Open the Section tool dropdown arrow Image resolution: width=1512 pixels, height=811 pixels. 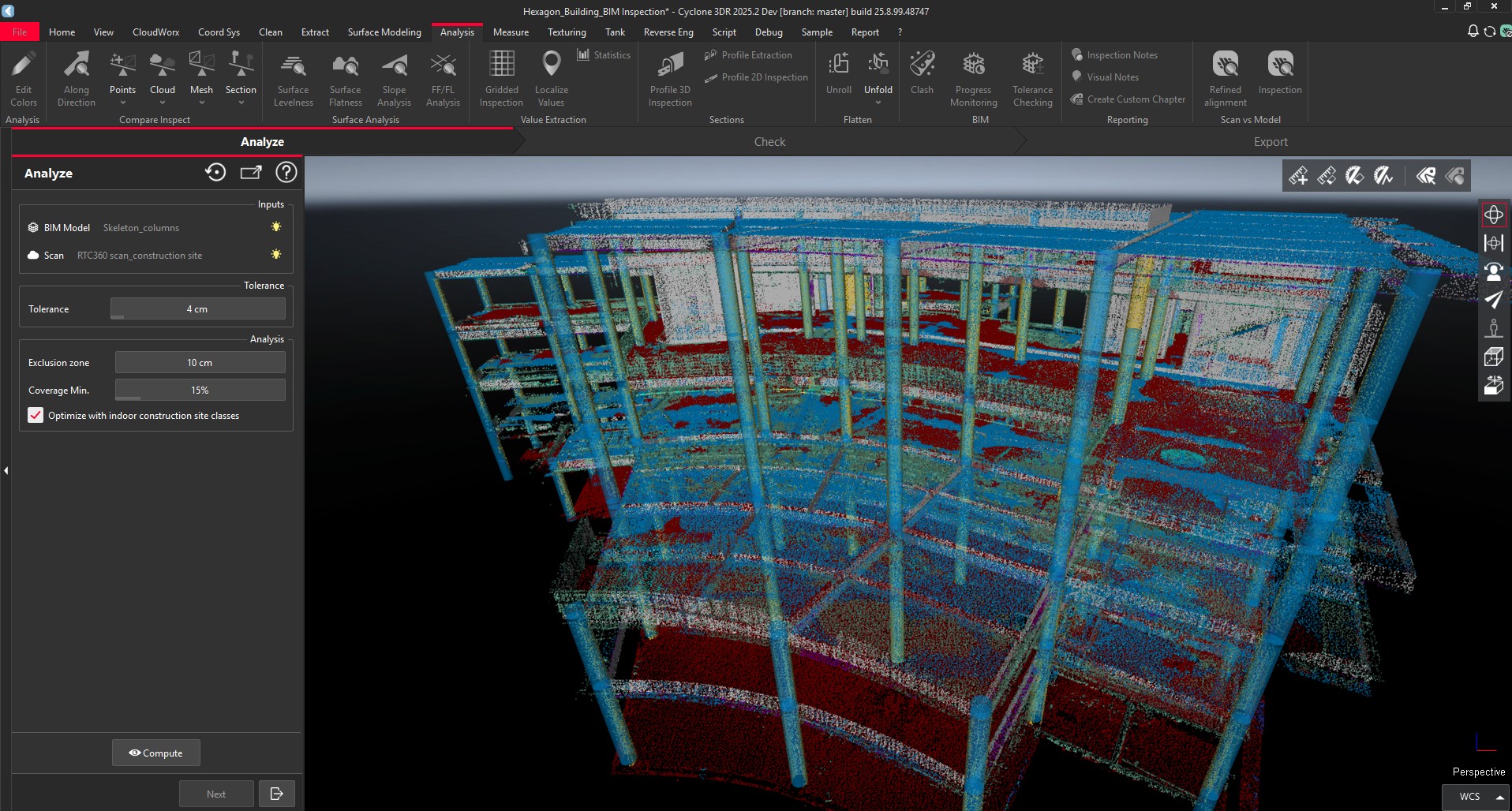[241, 101]
